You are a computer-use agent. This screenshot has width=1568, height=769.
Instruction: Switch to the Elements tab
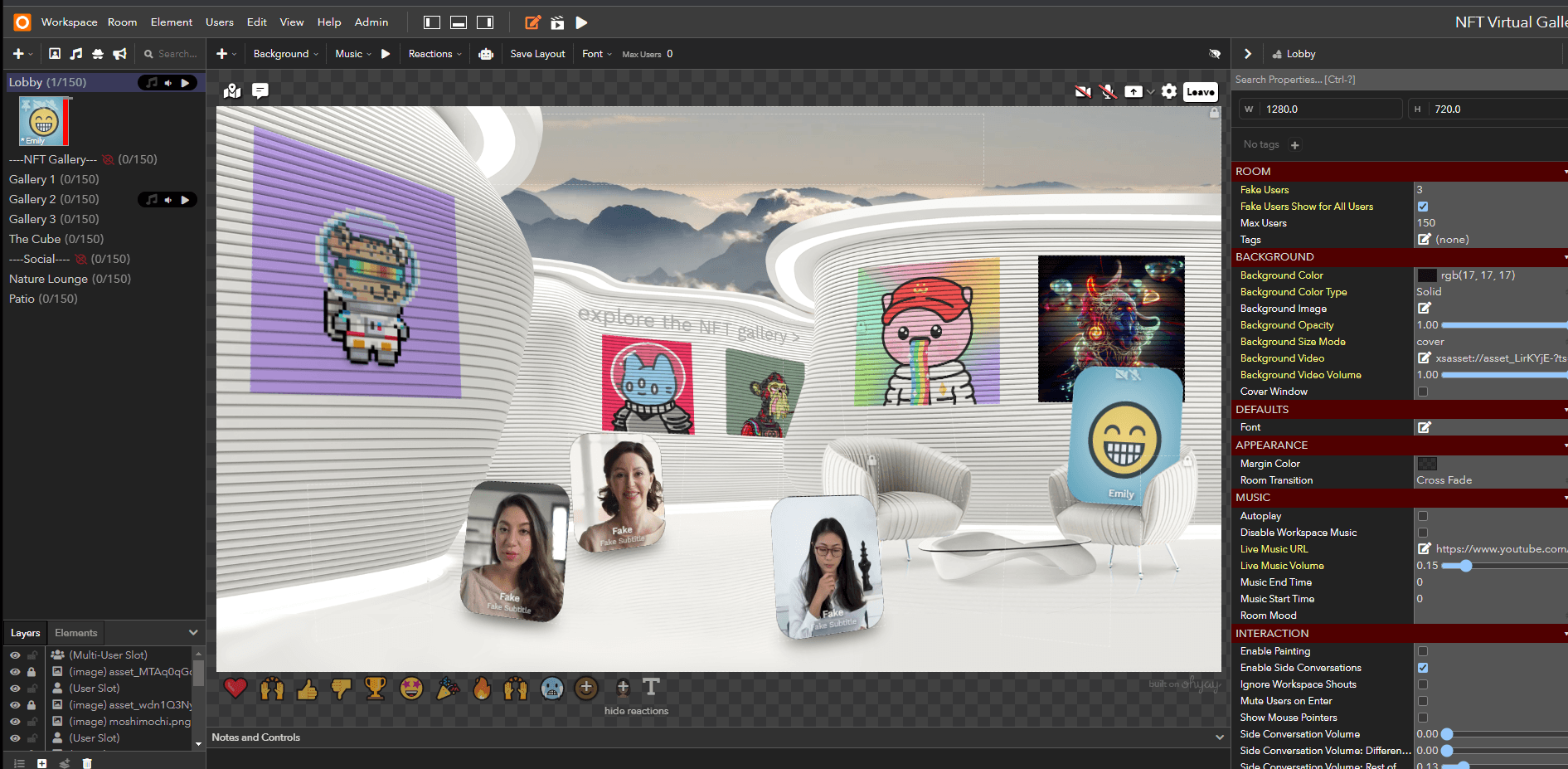pyautogui.click(x=75, y=633)
